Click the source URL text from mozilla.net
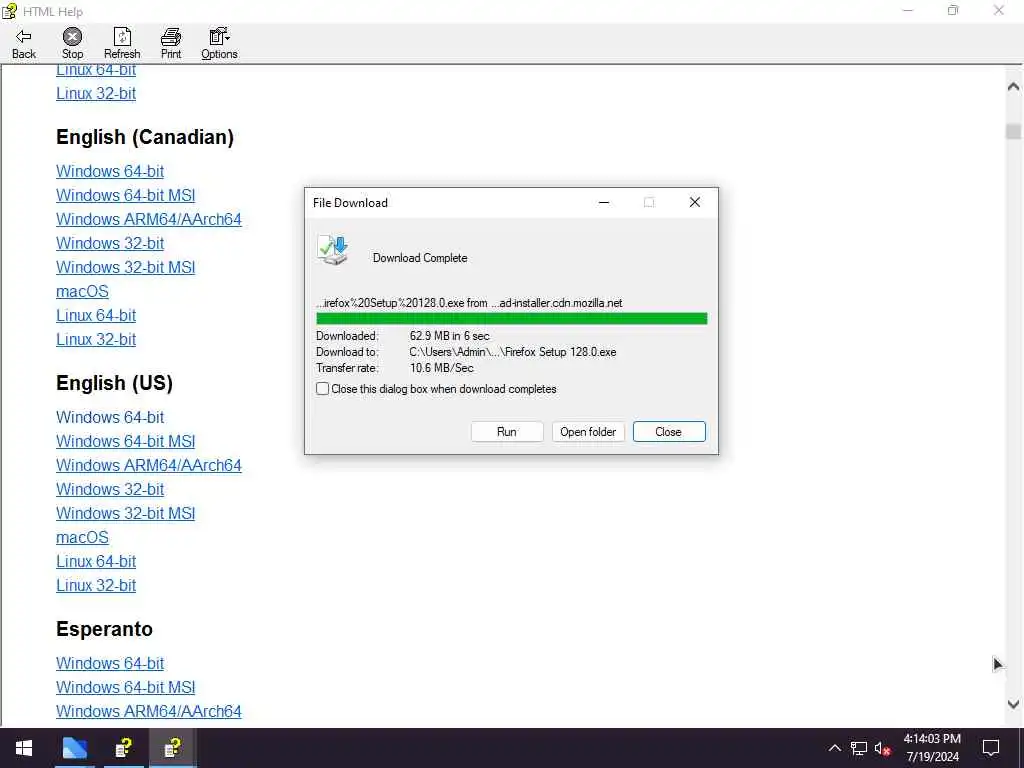The width and height of the screenshot is (1024, 768). point(469,303)
